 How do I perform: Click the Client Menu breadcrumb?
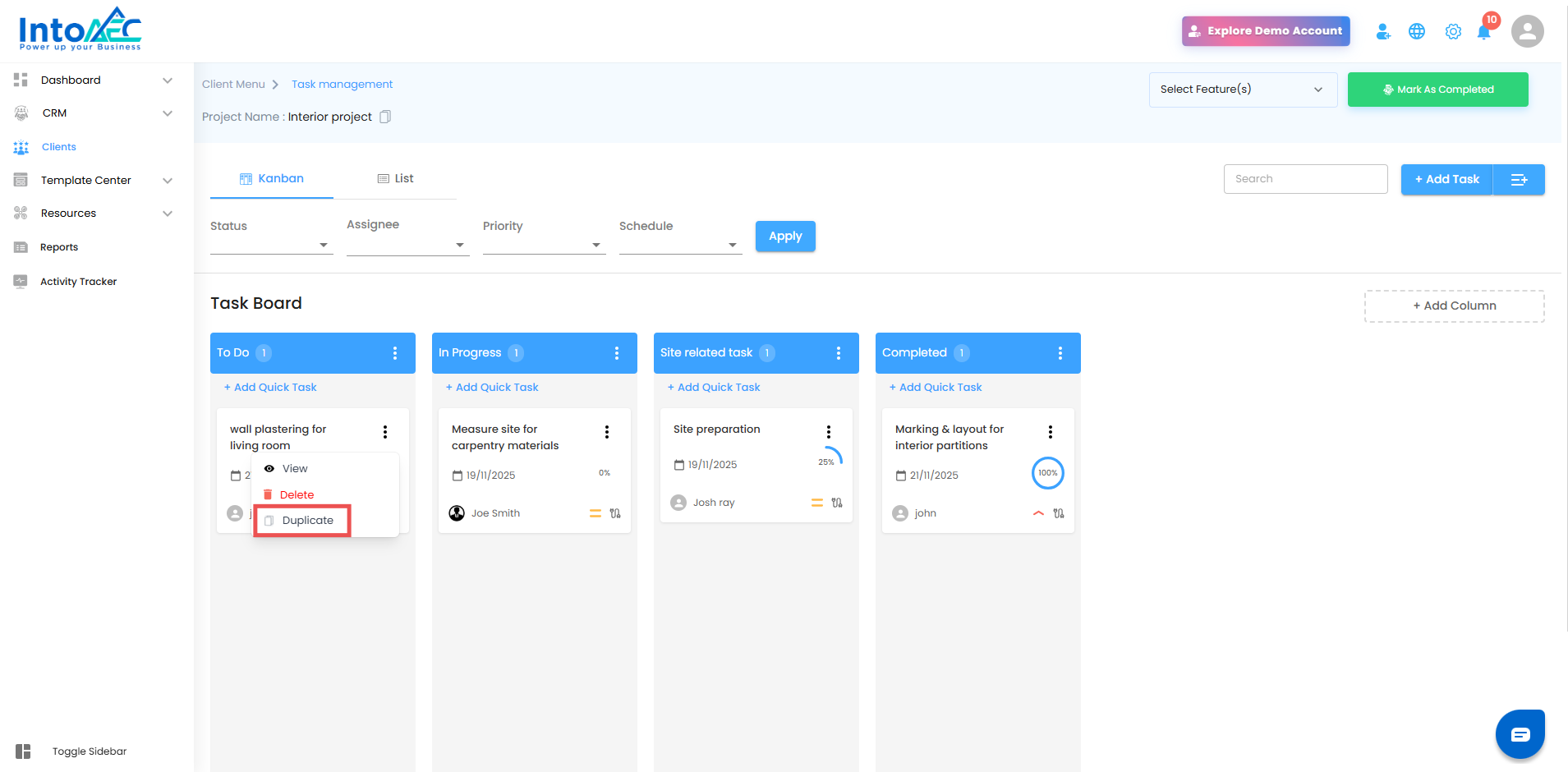click(x=233, y=84)
